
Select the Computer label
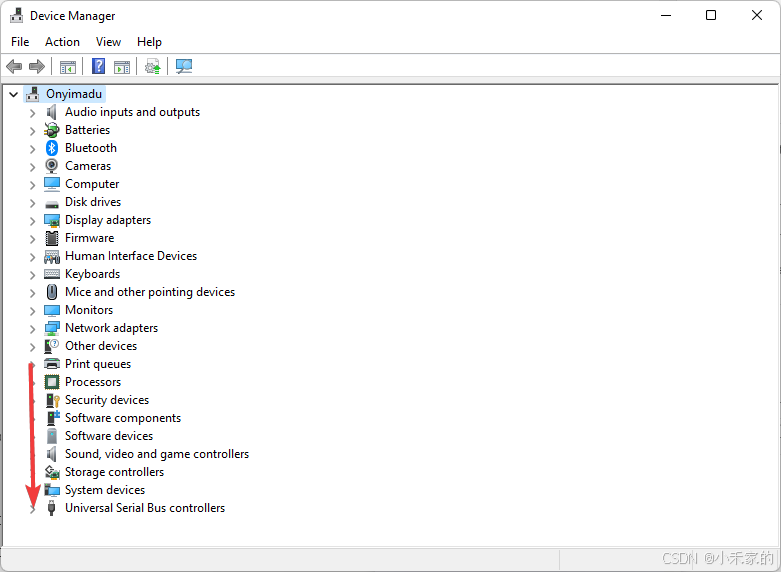[x=92, y=184]
